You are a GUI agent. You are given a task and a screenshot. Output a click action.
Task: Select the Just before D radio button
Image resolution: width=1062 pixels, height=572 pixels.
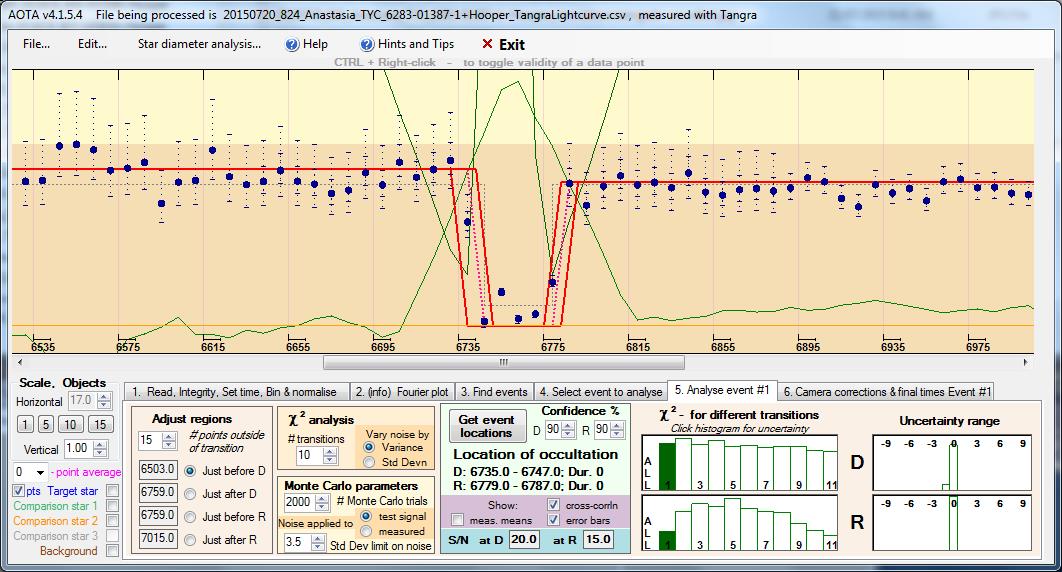(190, 471)
